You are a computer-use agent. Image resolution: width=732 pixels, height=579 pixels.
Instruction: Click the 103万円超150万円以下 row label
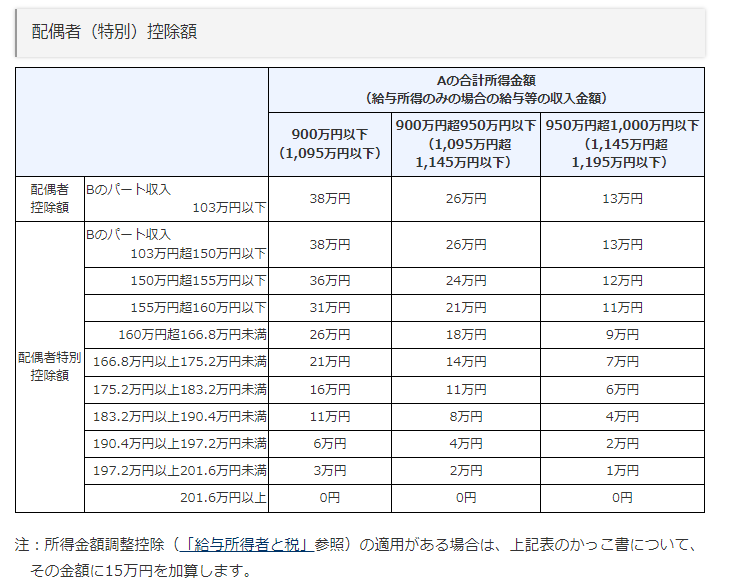coord(176,244)
